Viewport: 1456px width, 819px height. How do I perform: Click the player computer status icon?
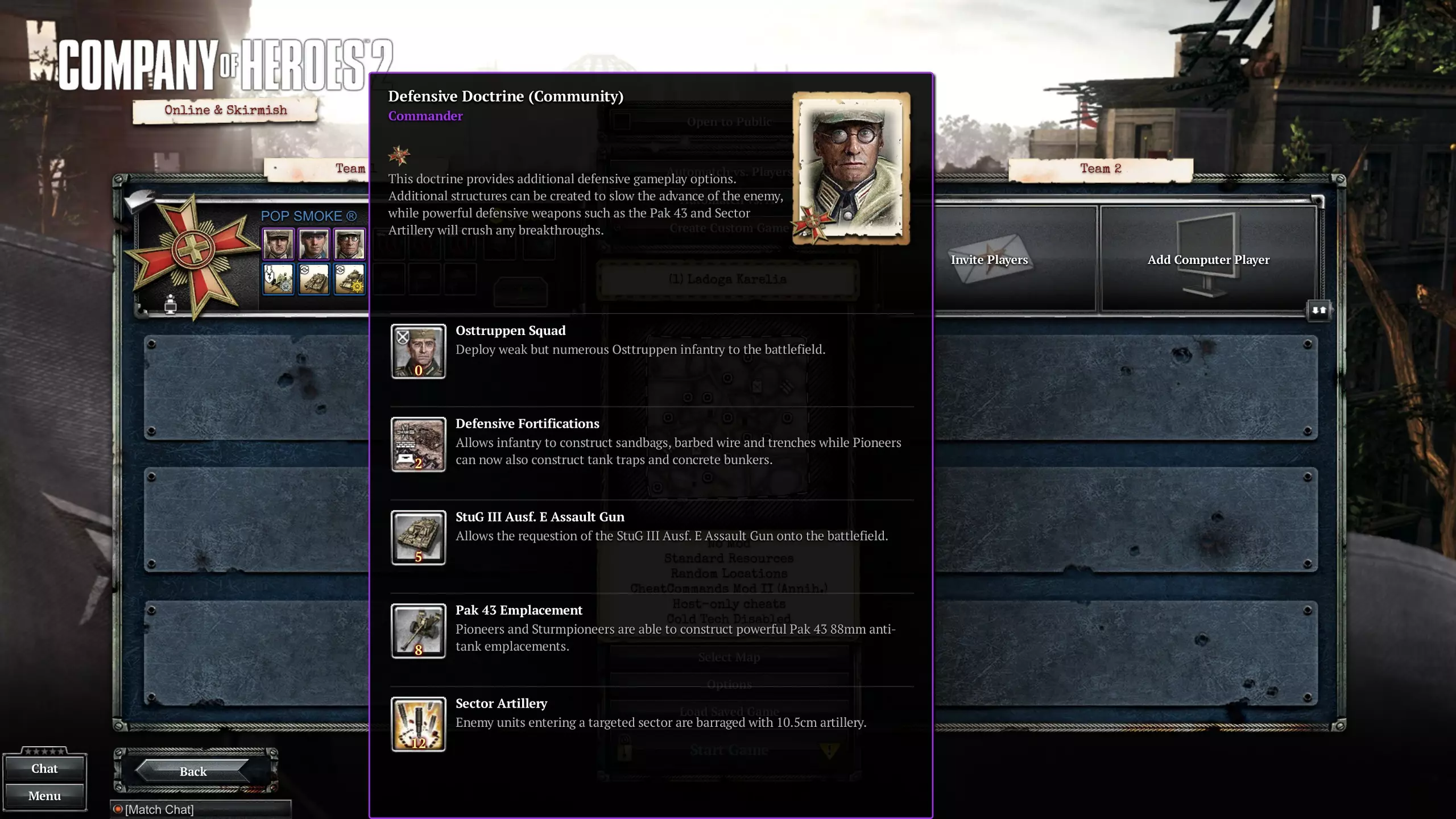pyautogui.click(x=170, y=304)
